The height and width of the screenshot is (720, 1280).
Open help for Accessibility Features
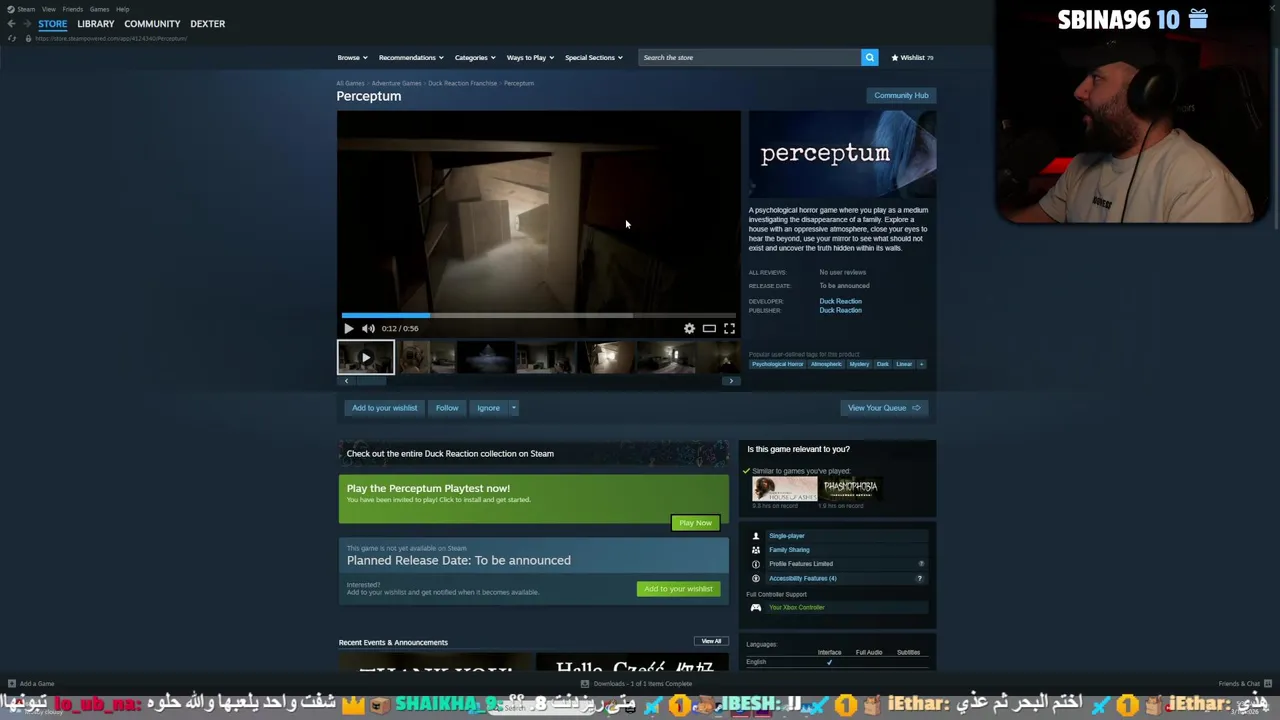point(920,578)
